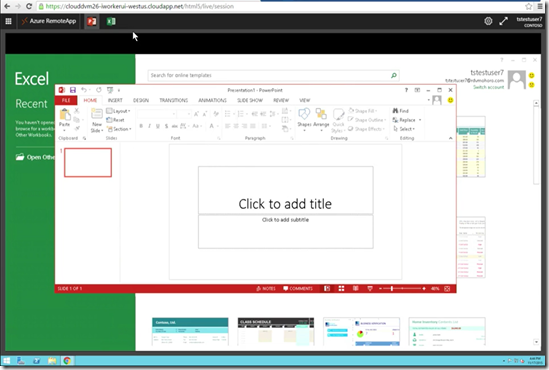
Task: Open the Class Schedule Excel template
Action: tap(276, 331)
